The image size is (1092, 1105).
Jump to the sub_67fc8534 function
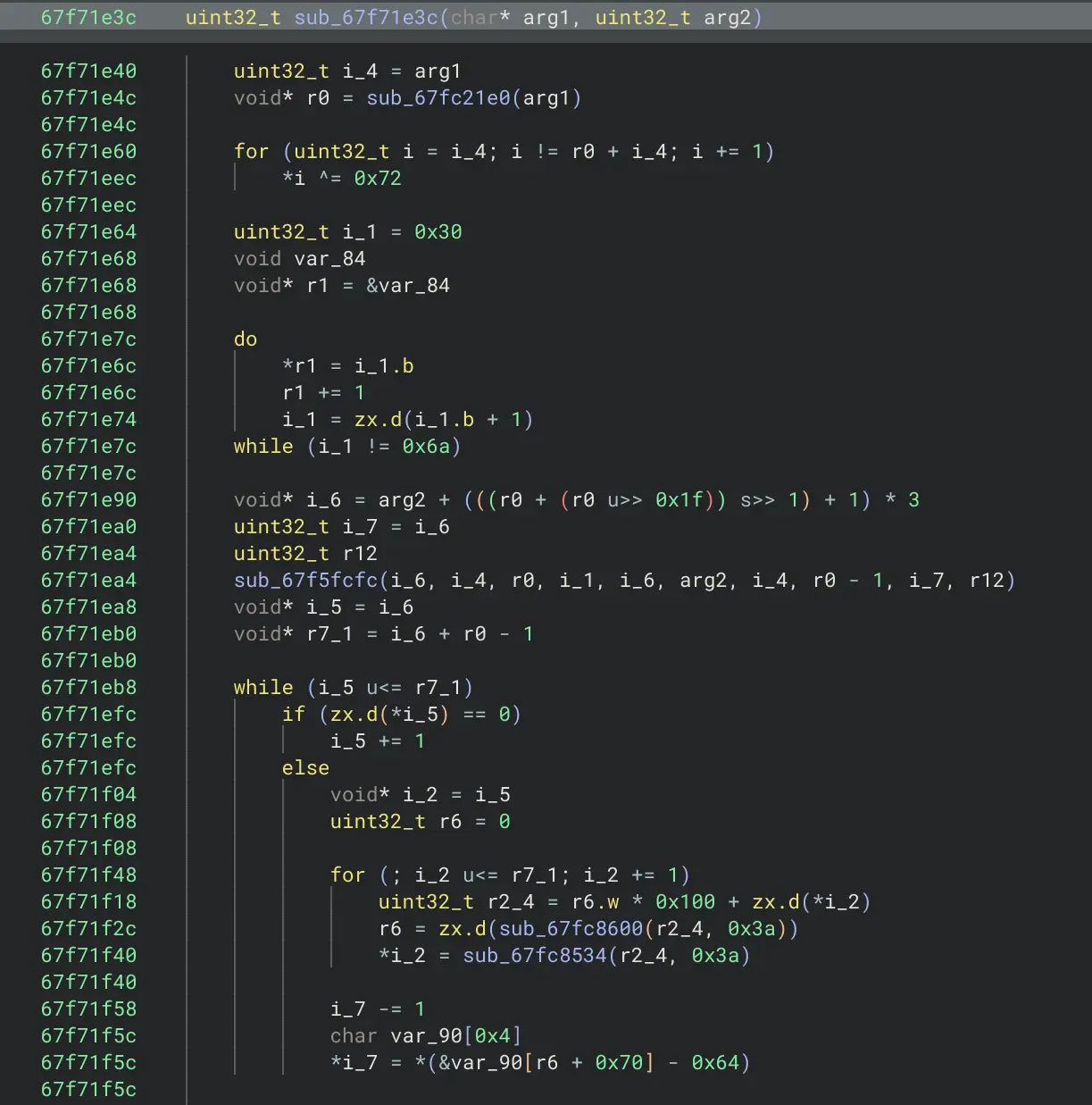pos(535,956)
